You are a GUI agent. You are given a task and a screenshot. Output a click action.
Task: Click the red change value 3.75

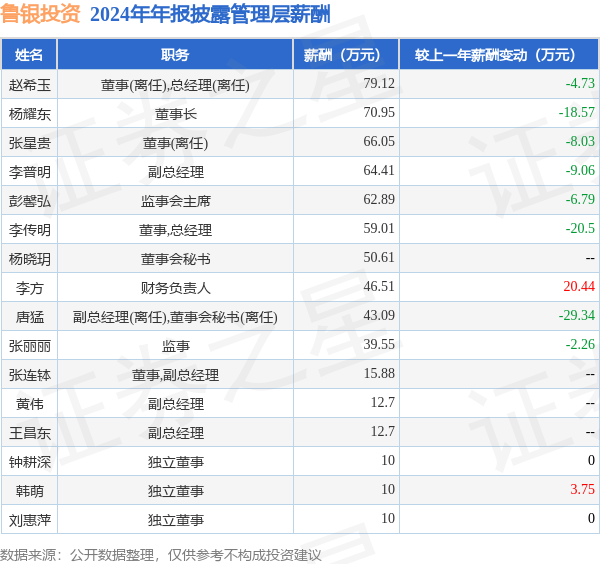coord(582,489)
